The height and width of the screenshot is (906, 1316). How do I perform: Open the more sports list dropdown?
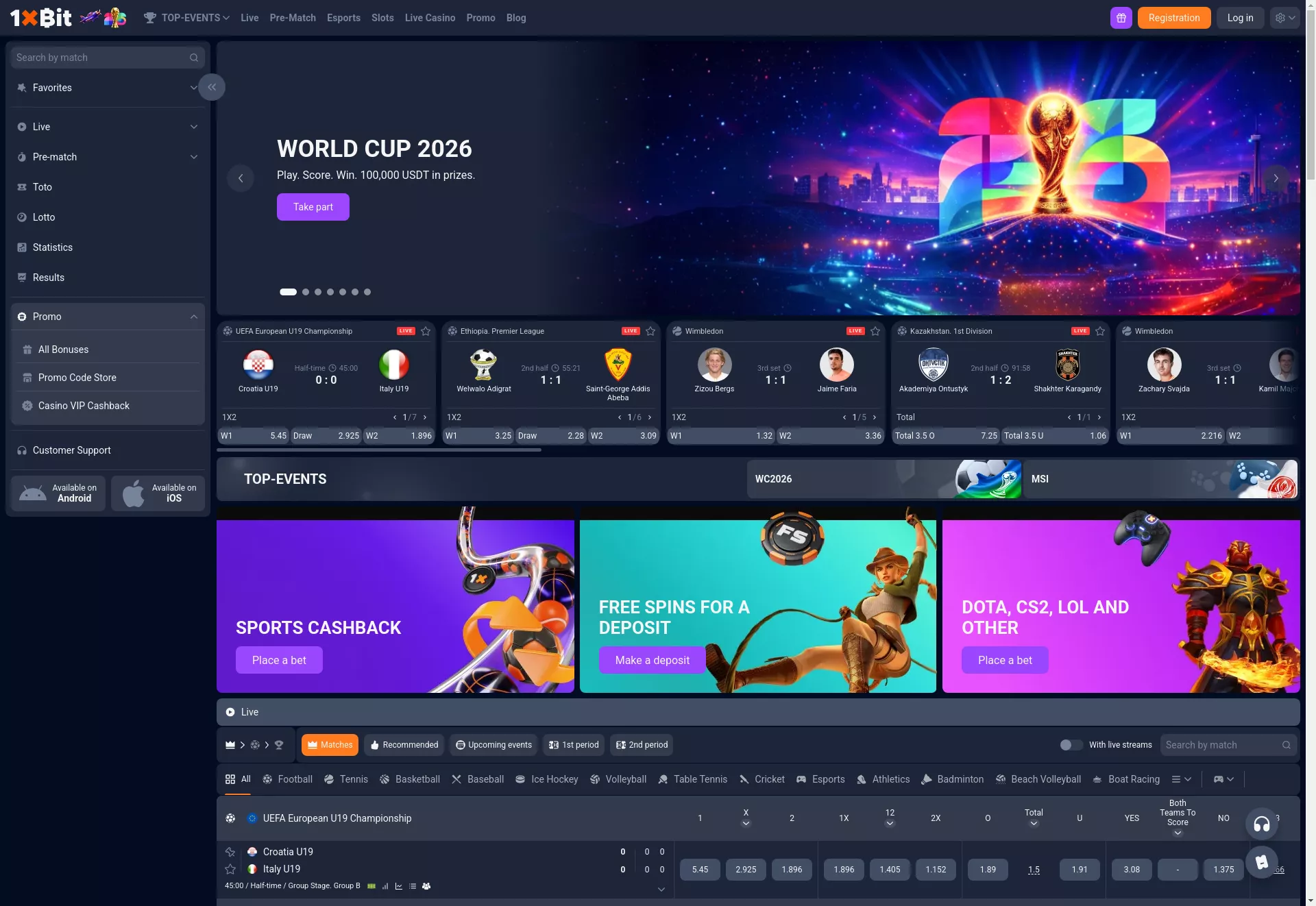[x=1182, y=779]
